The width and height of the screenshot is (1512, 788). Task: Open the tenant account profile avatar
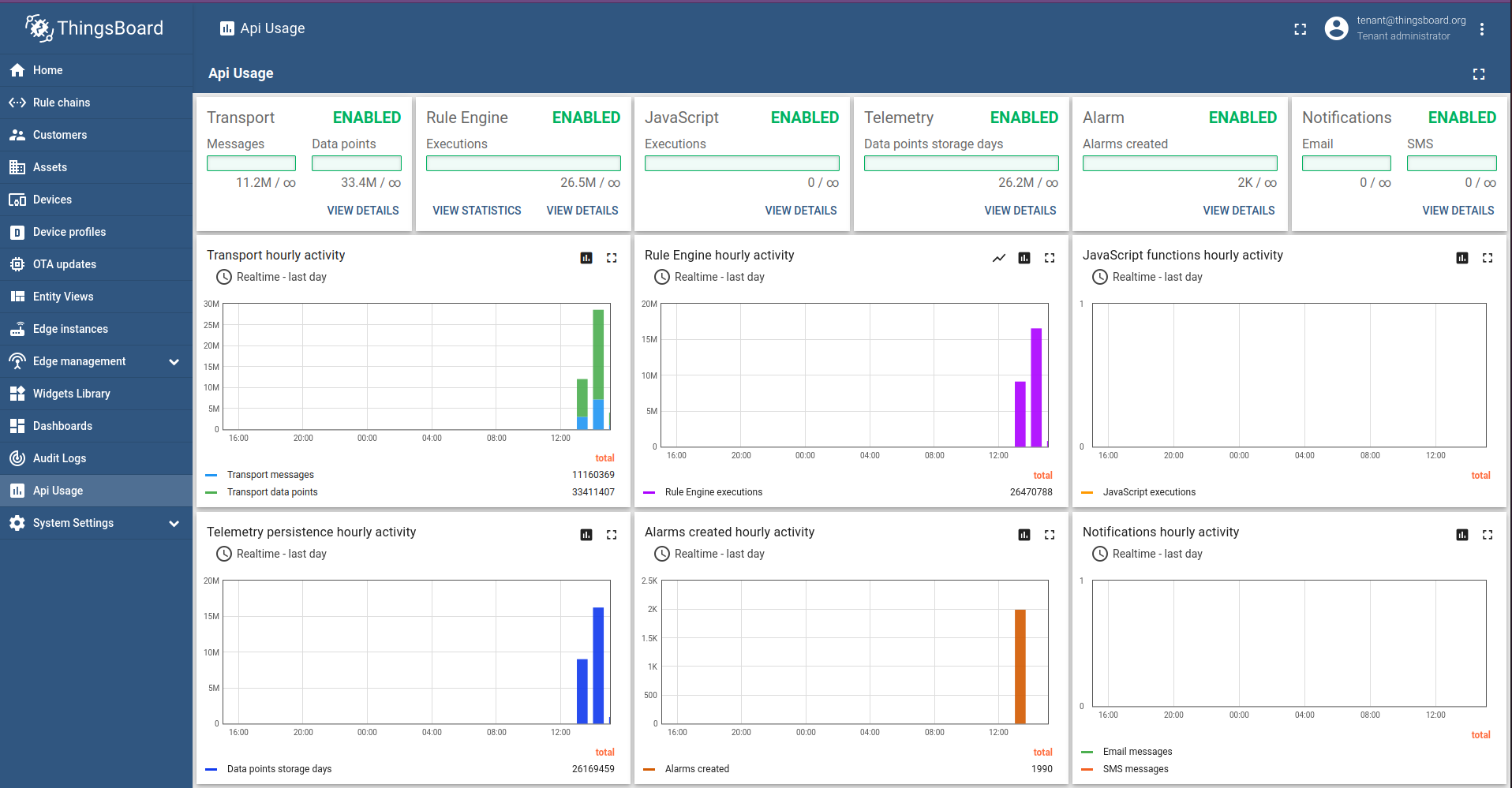pyautogui.click(x=1336, y=28)
